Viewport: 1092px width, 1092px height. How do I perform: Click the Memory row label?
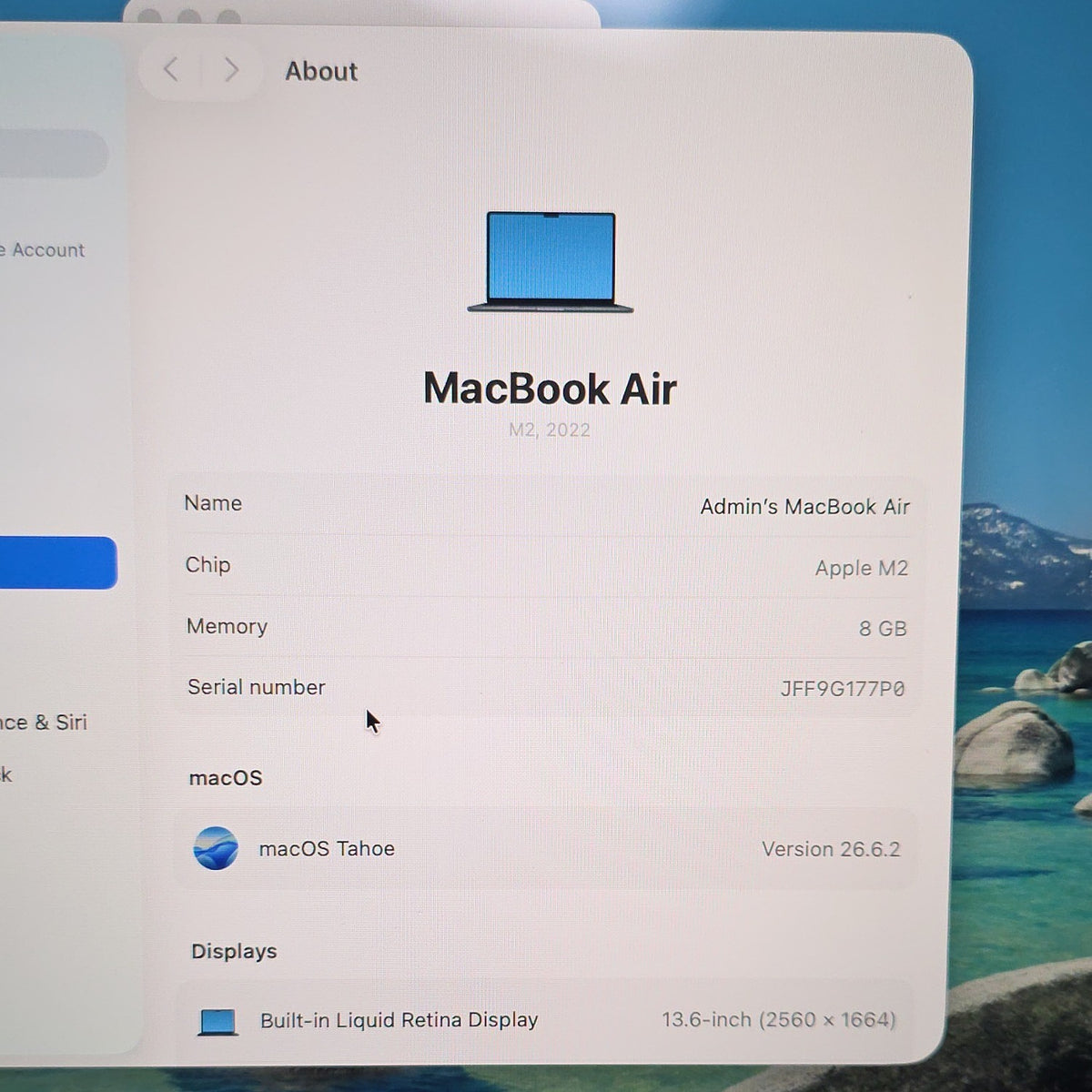coord(227,626)
